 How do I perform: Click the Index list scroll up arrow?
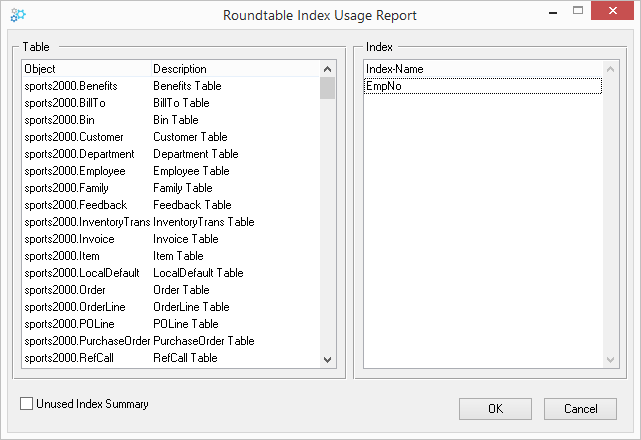[x=610, y=69]
